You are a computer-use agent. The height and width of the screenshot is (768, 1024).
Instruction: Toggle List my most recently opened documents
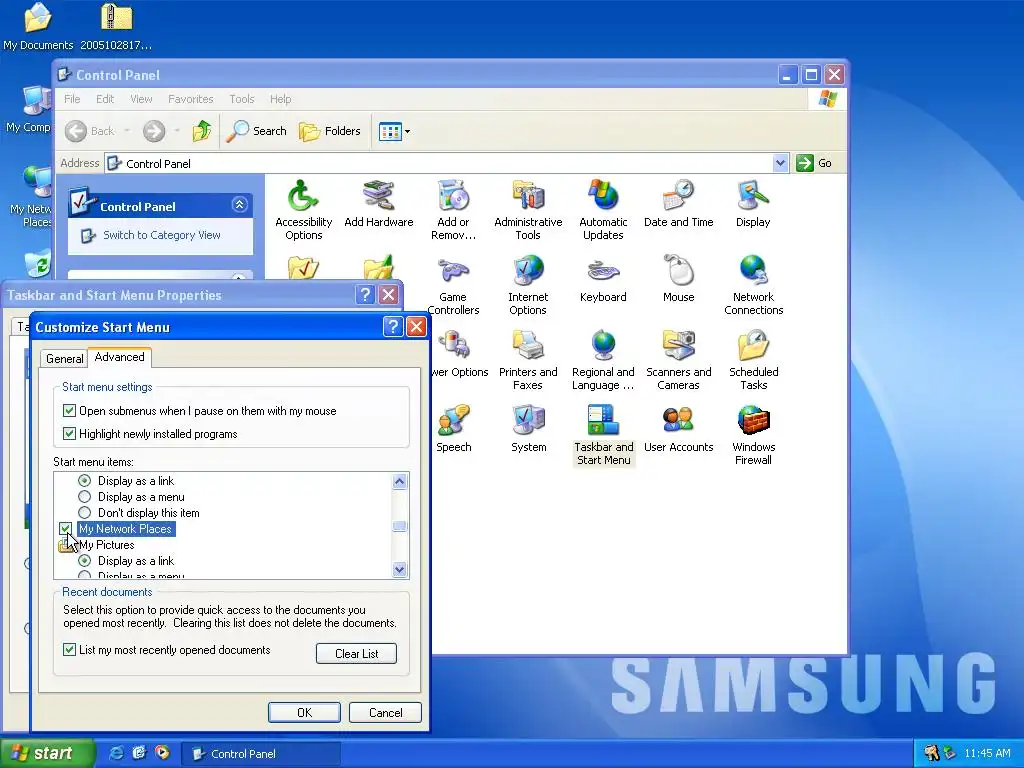[69, 650]
